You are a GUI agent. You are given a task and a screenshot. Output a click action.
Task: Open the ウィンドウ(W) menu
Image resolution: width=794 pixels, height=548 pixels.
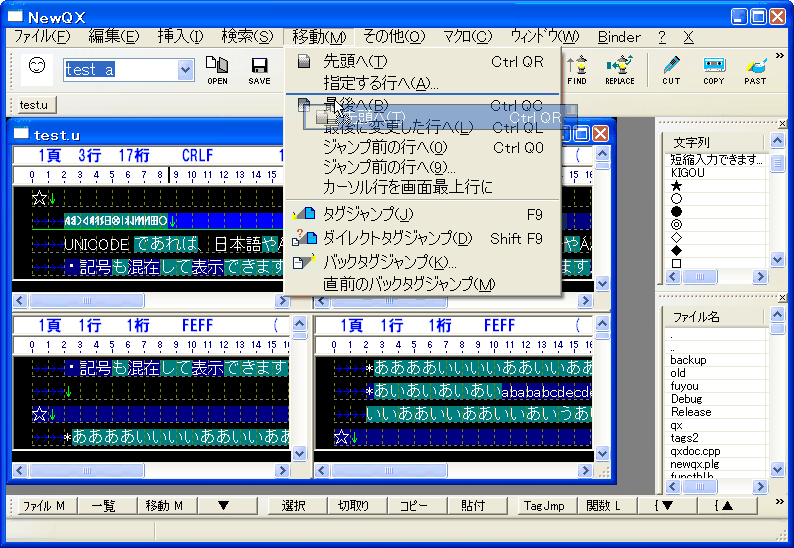pos(544,36)
